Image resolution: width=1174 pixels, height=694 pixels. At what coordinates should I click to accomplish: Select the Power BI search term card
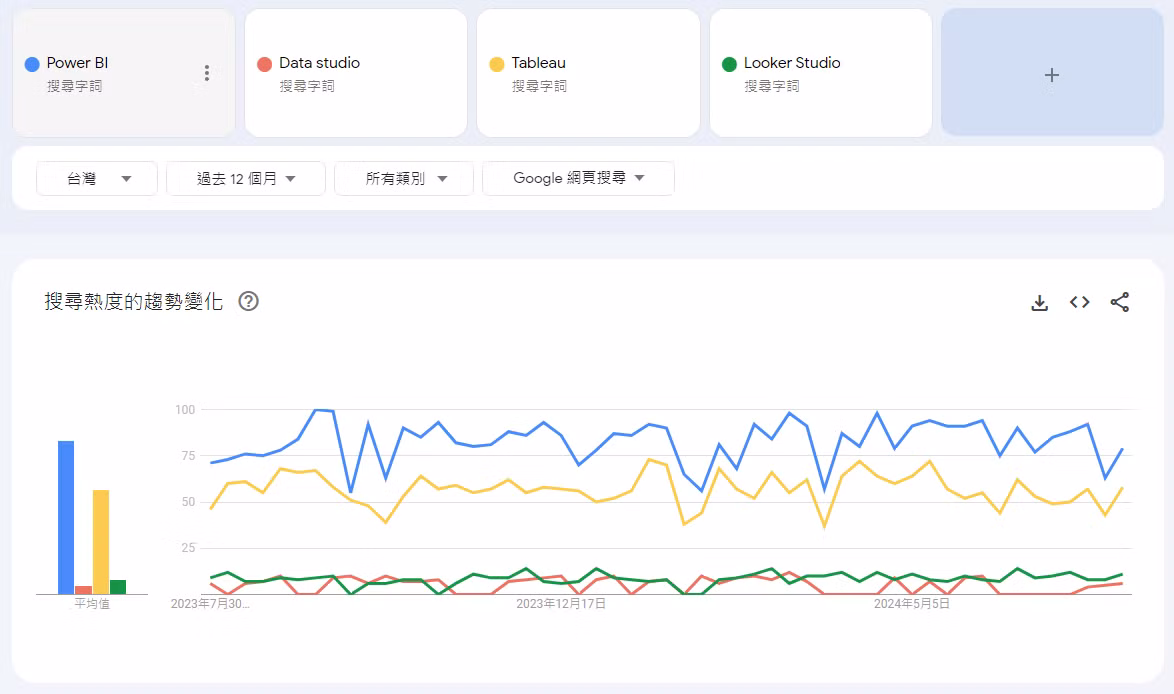(x=124, y=73)
